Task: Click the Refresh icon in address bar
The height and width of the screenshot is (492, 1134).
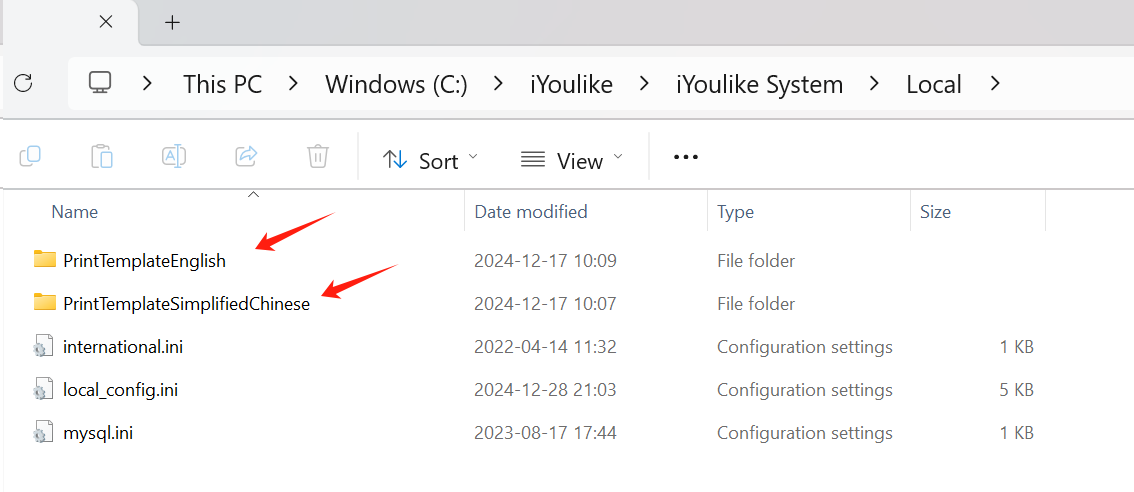Action: coord(23,84)
